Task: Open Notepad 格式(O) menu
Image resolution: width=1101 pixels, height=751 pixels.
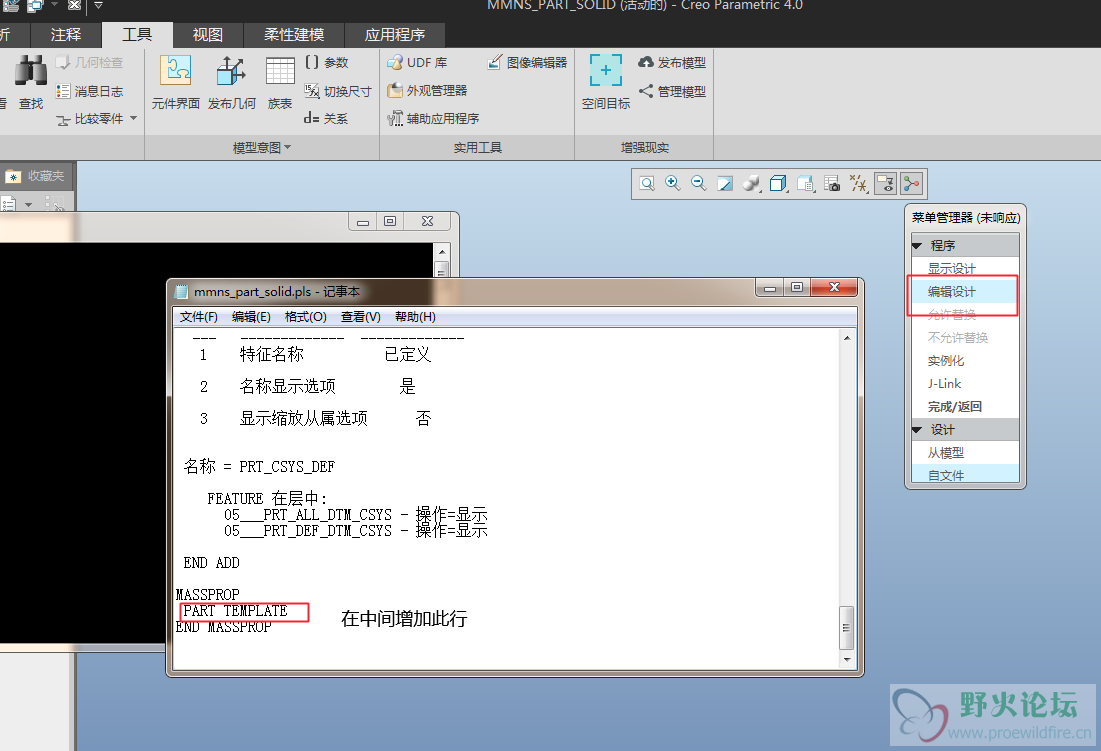Action: (305, 317)
